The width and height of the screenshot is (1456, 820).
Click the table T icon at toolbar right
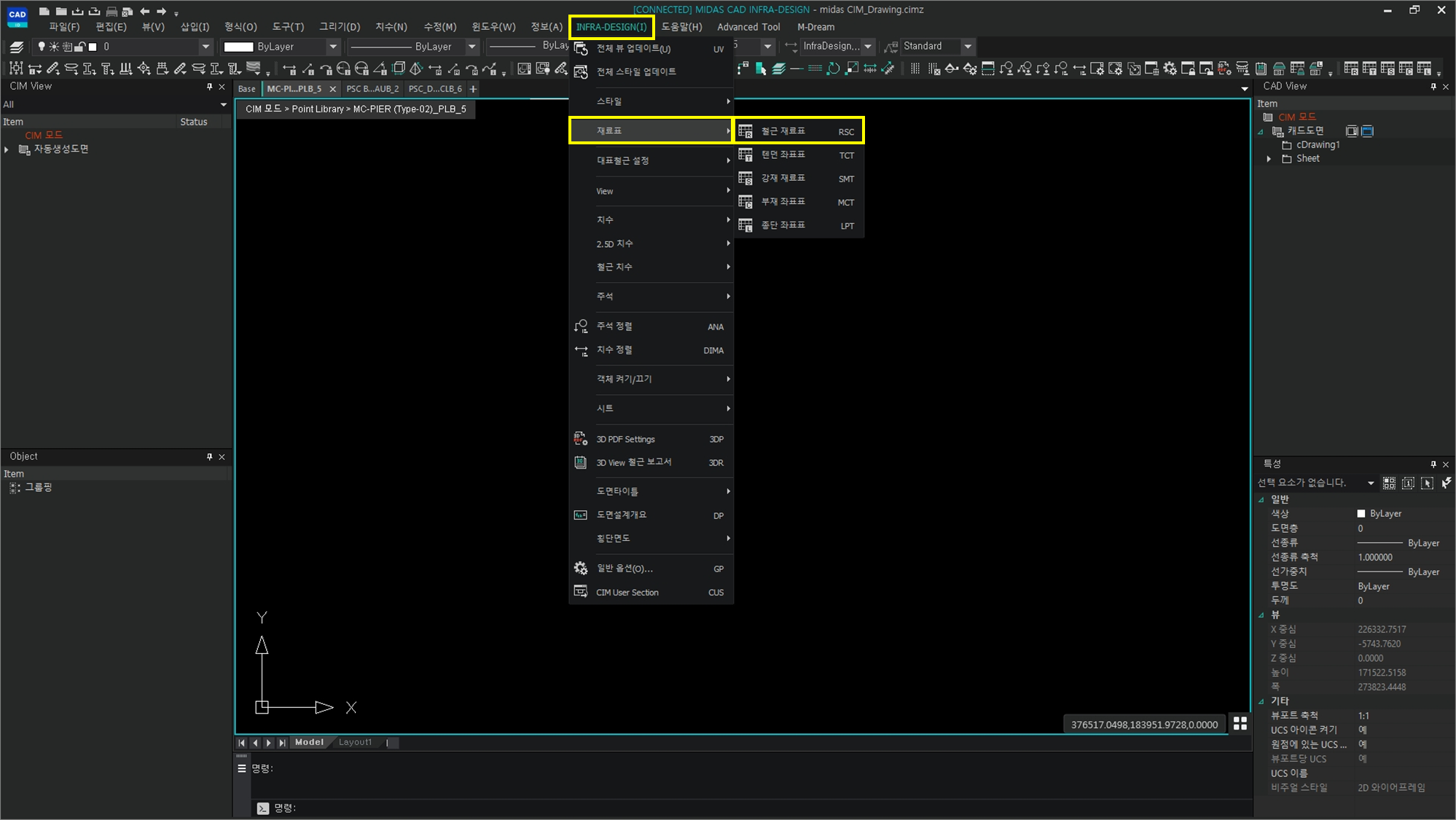(x=1369, y=69)
